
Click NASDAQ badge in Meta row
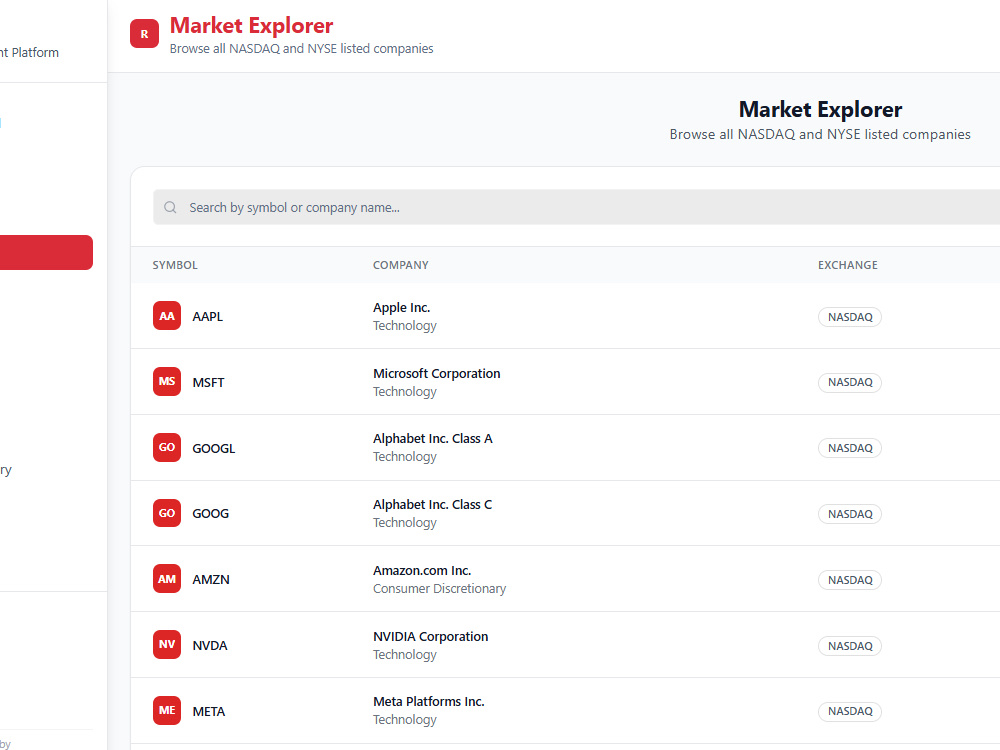coord(850,711)
